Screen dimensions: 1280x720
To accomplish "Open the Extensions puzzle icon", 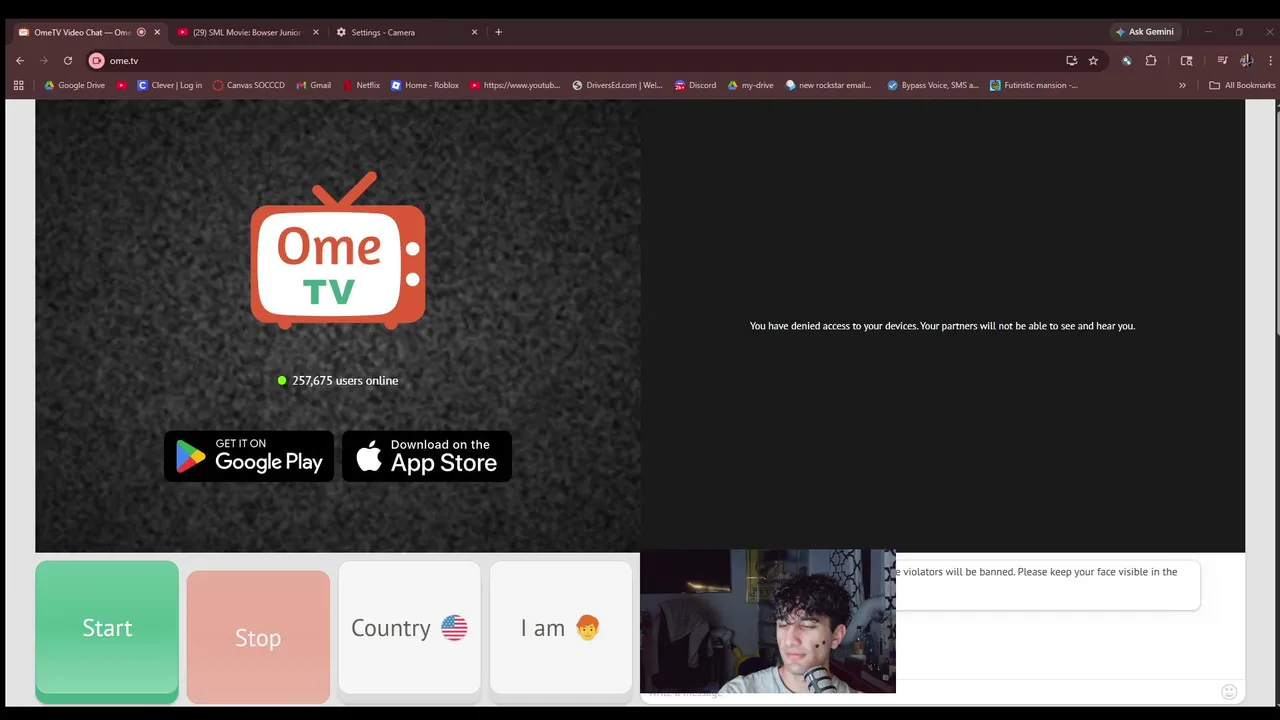I will pyautogui.click(x=1151, y=61).
